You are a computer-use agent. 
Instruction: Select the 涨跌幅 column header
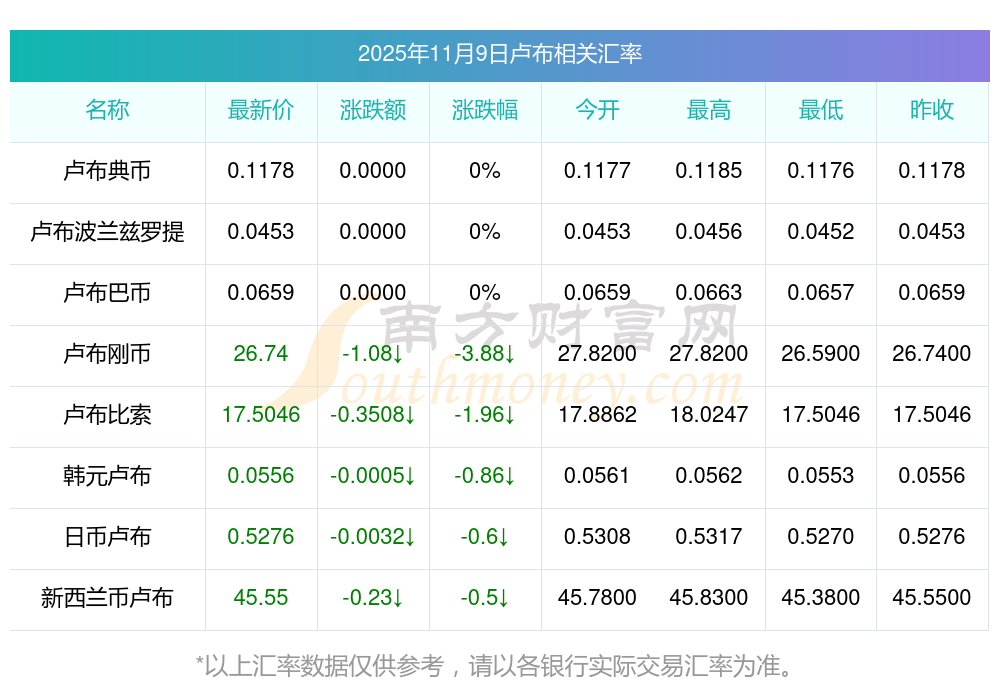[x=485, y=110]
